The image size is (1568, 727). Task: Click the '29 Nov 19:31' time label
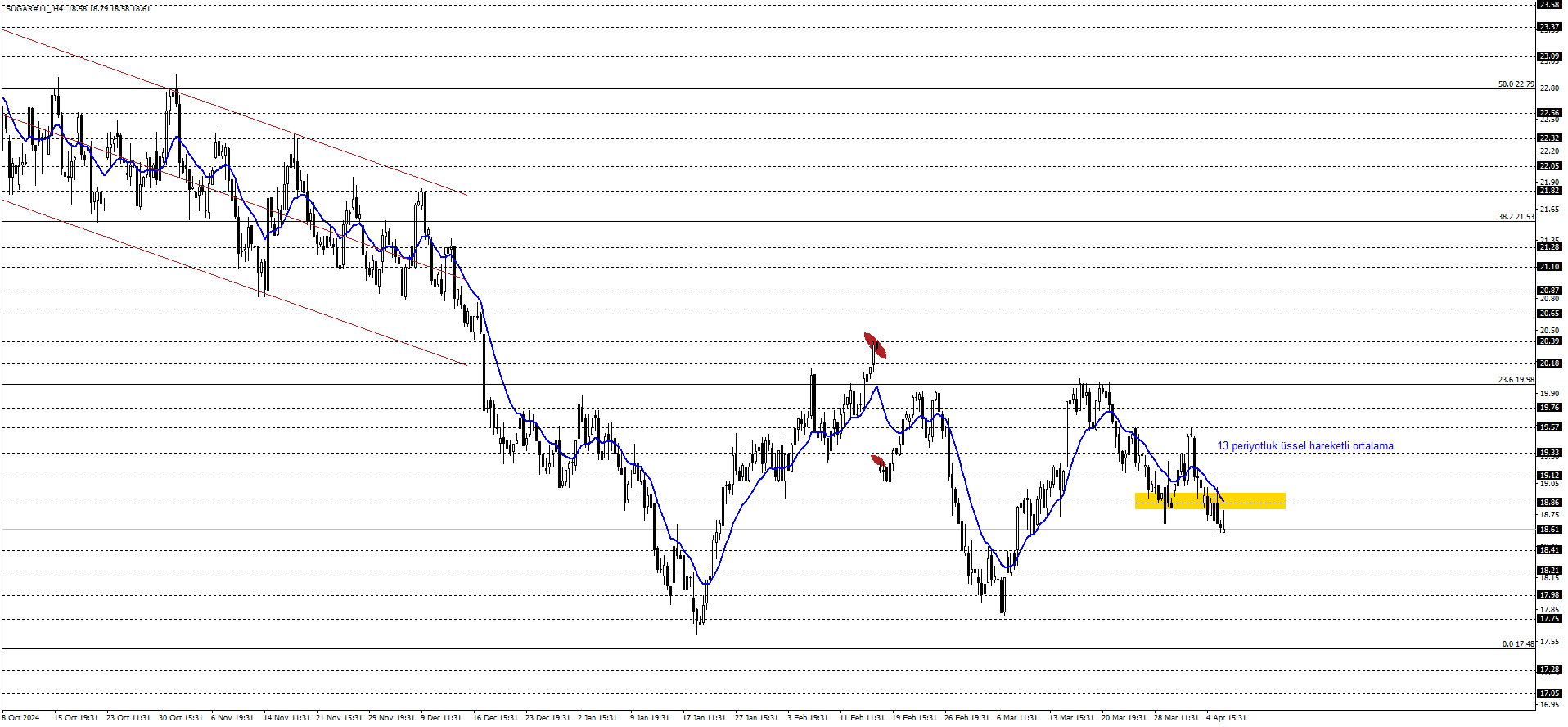tap(391, 718)
